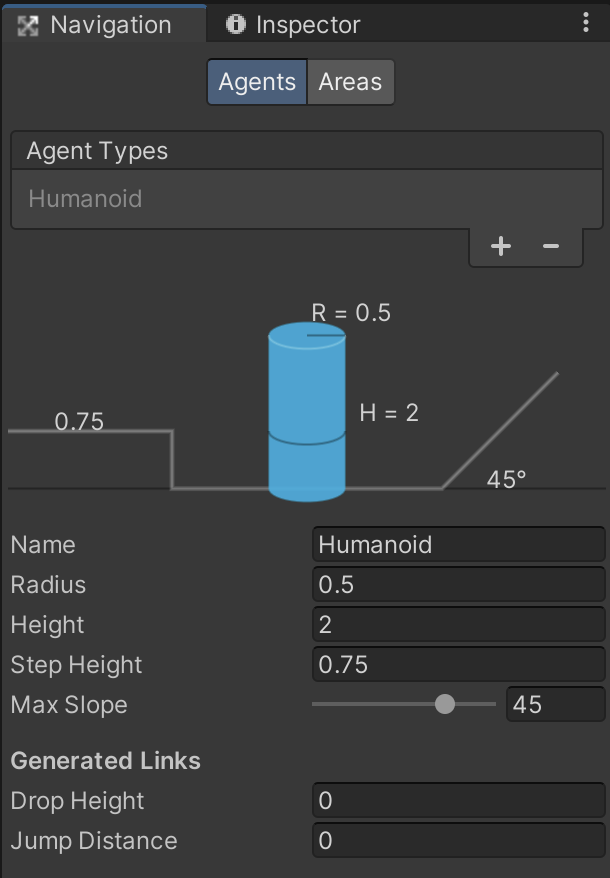610x878 pixels.
Task: Click the Agent Types header
Action: pyautogui.click(x=97, y=152)
